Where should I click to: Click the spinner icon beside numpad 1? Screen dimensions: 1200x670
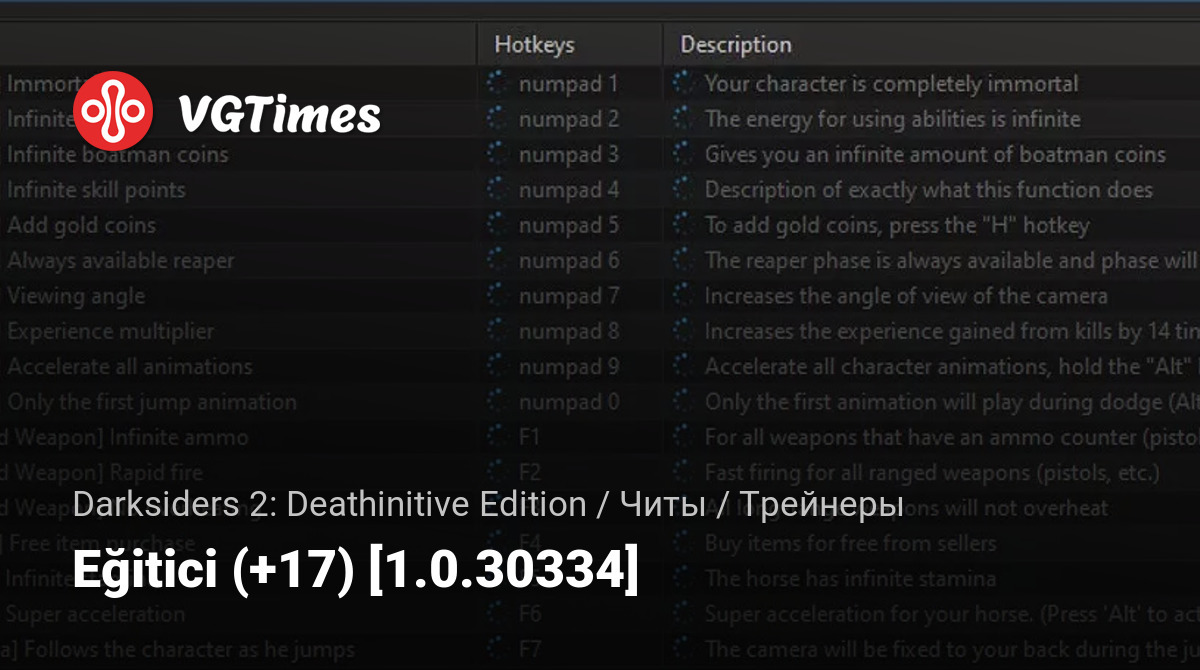click(497, 84)
